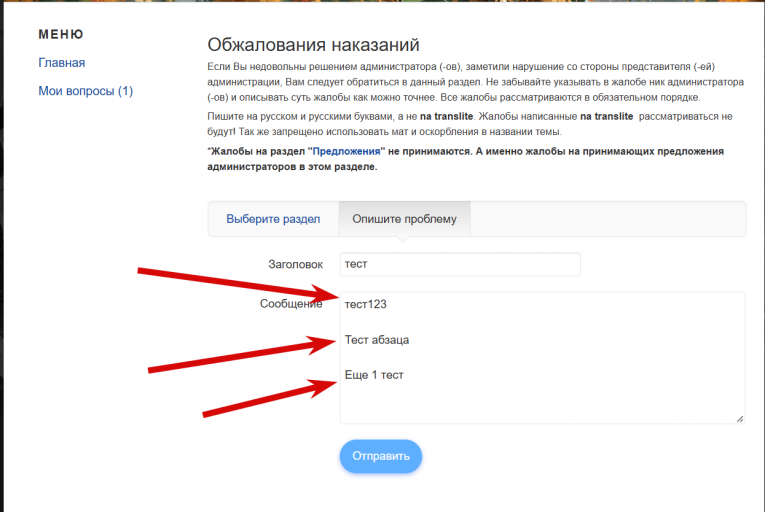Click the Обжалования наказаний heading
Viewport: 765px width, 512px height.
coord(313,44)
